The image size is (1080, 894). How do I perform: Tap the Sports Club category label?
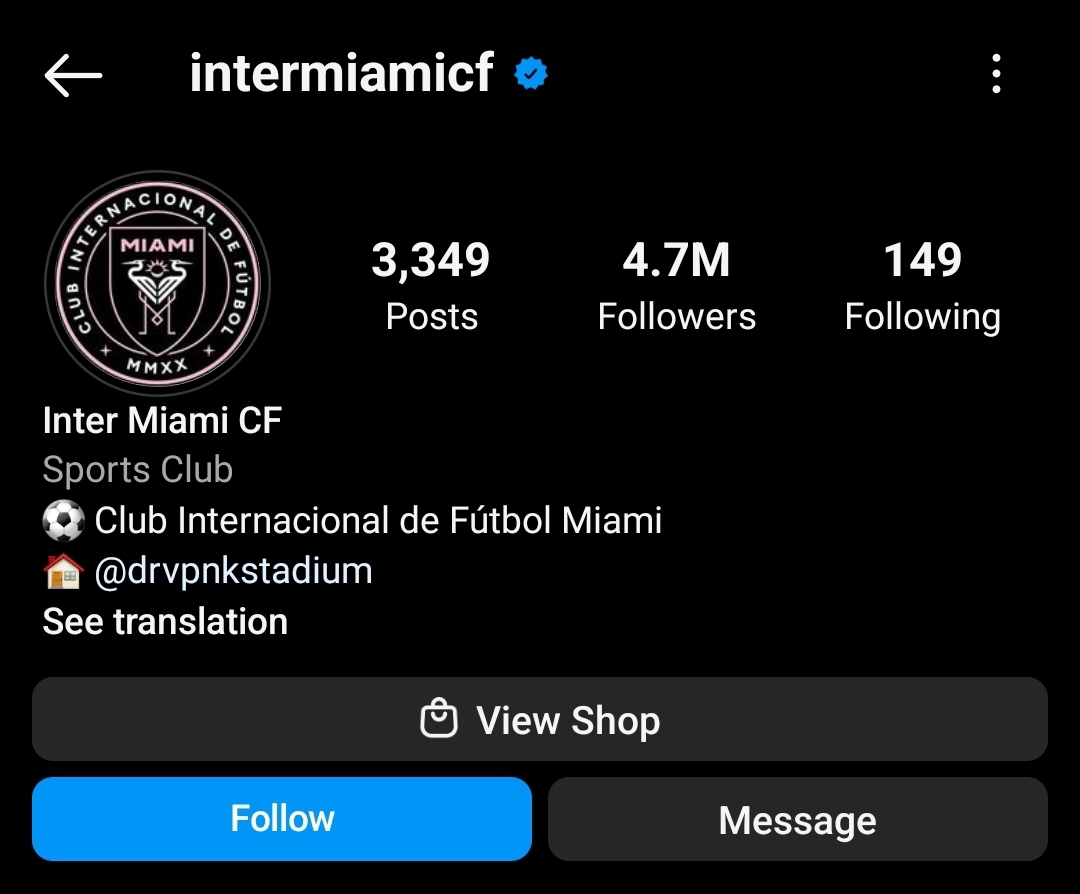(x=138, y=470)
